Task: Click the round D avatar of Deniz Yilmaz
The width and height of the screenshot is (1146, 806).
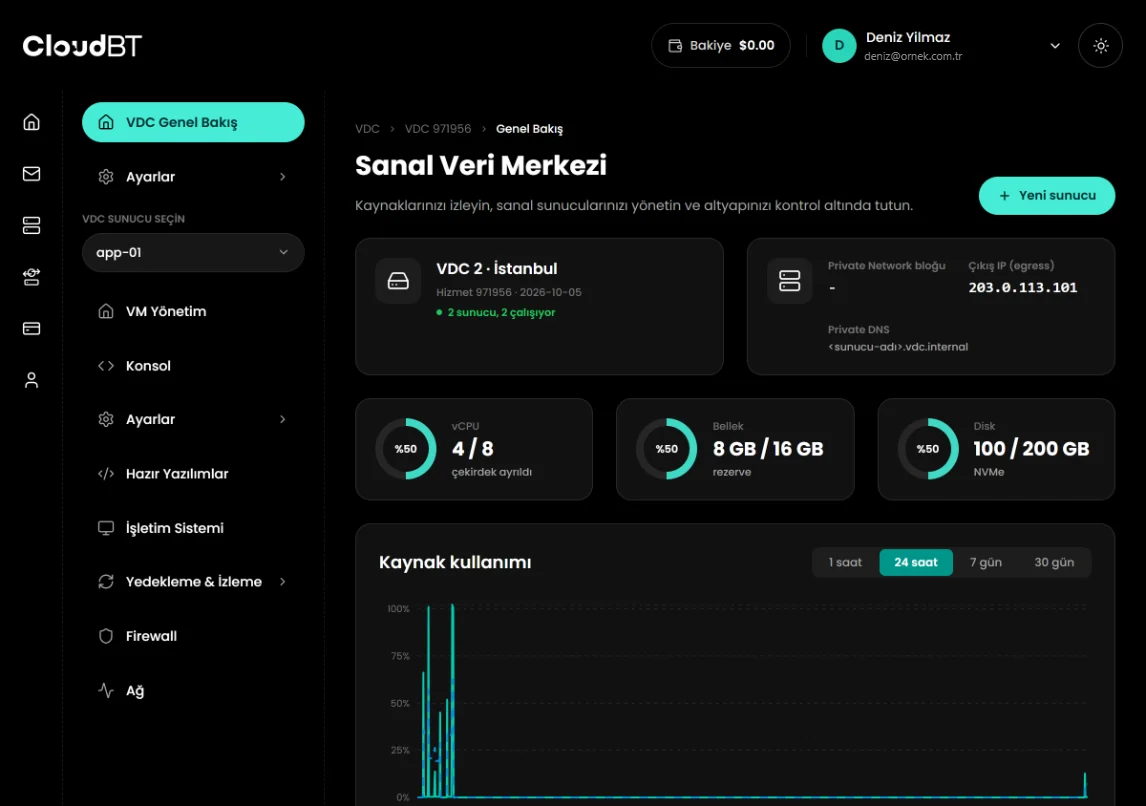Action: point(839,45)
